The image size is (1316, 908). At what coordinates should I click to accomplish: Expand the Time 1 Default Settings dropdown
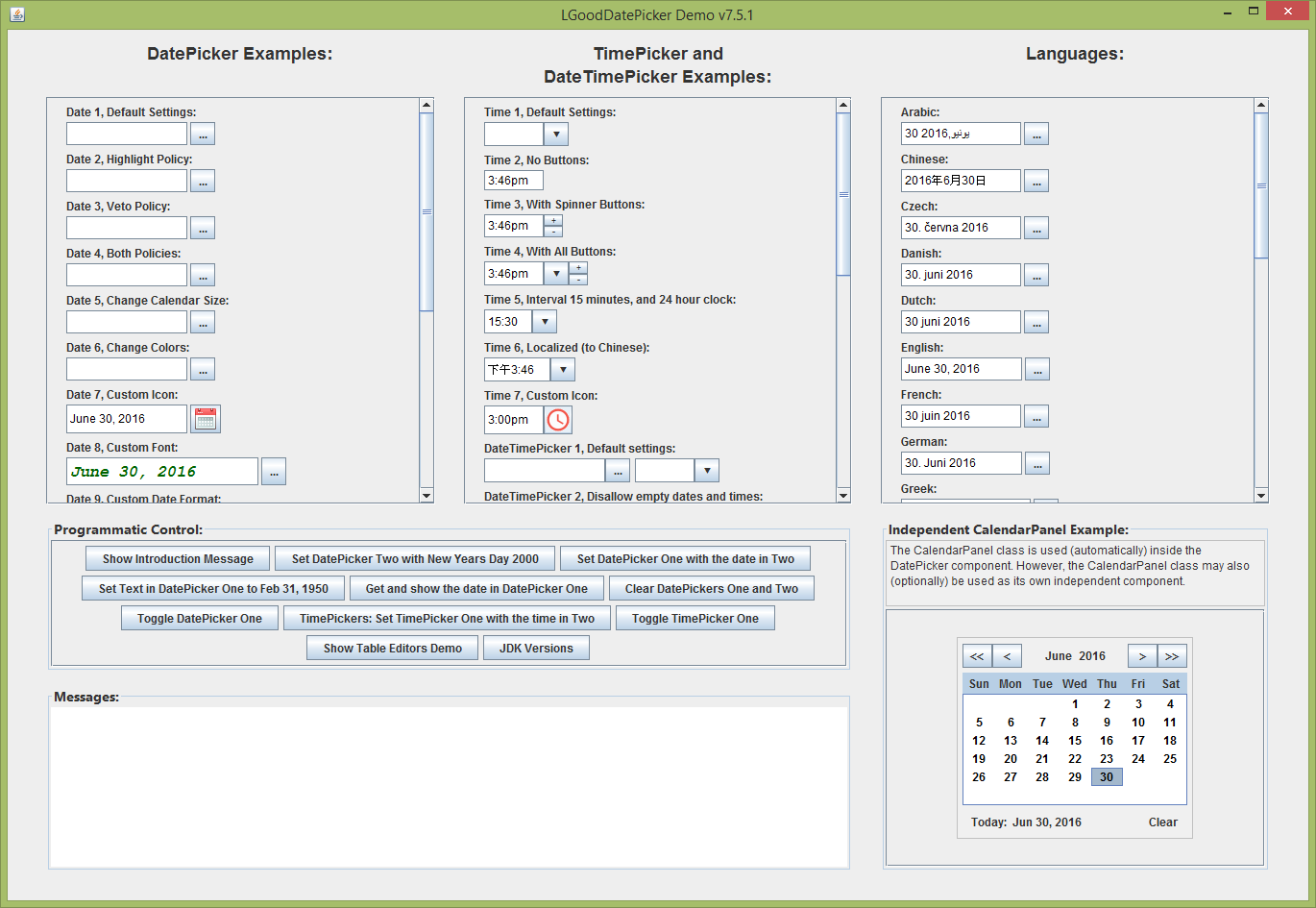[556, 135]
